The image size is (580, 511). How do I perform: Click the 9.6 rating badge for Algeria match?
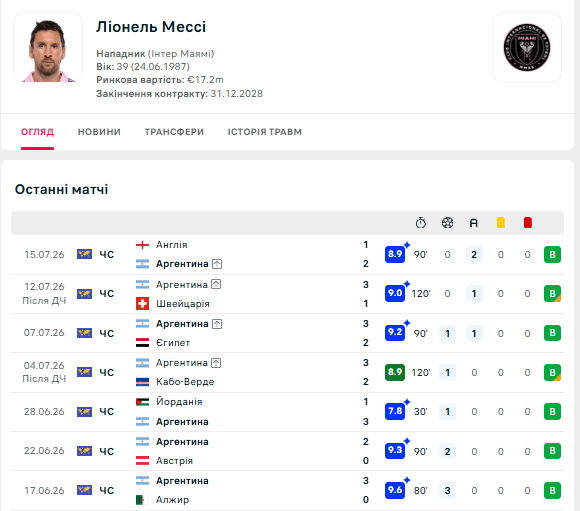(x=395, y=490)
